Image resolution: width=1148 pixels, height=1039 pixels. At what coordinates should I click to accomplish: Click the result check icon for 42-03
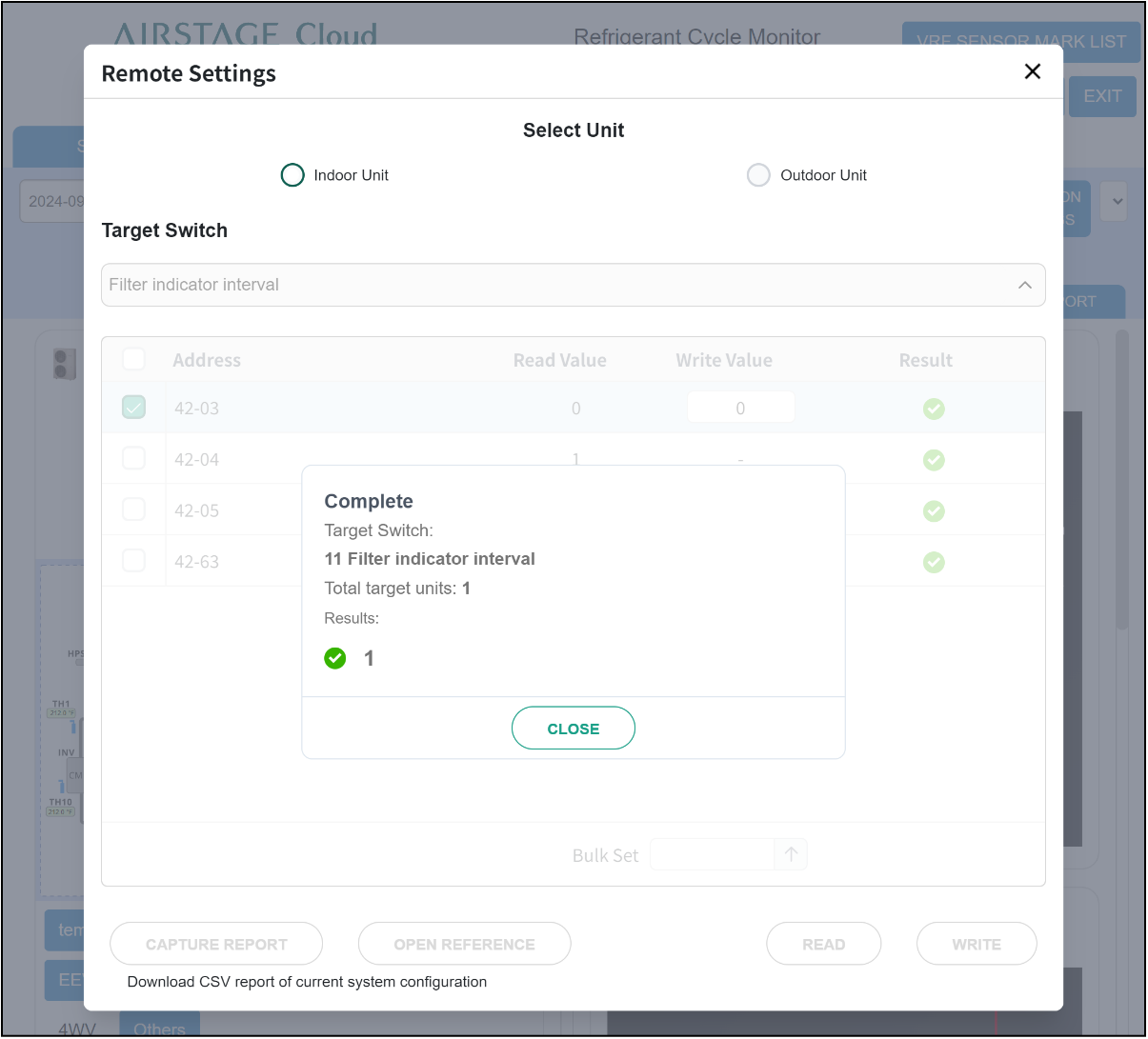934,409
